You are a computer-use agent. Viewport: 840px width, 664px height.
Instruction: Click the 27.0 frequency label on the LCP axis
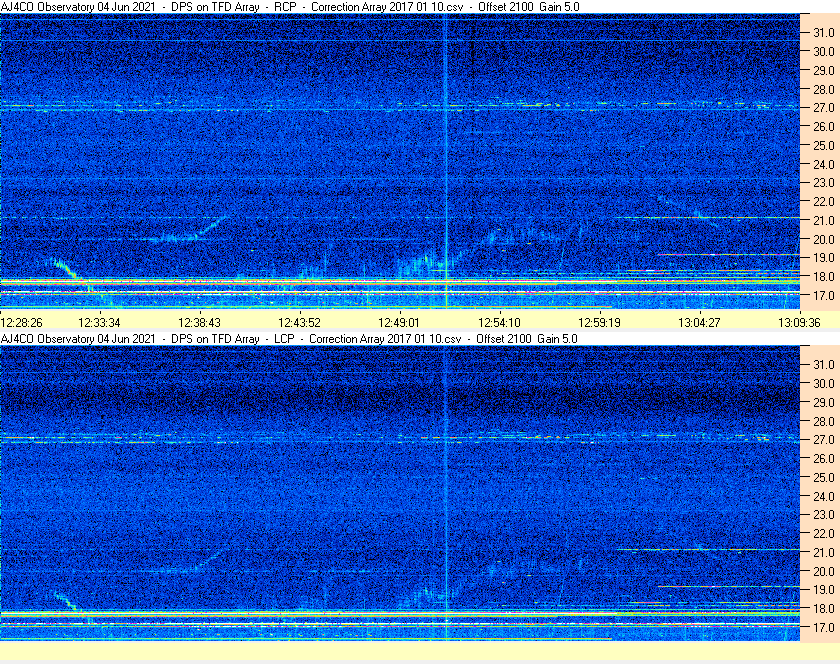click(x=824, y=439)
